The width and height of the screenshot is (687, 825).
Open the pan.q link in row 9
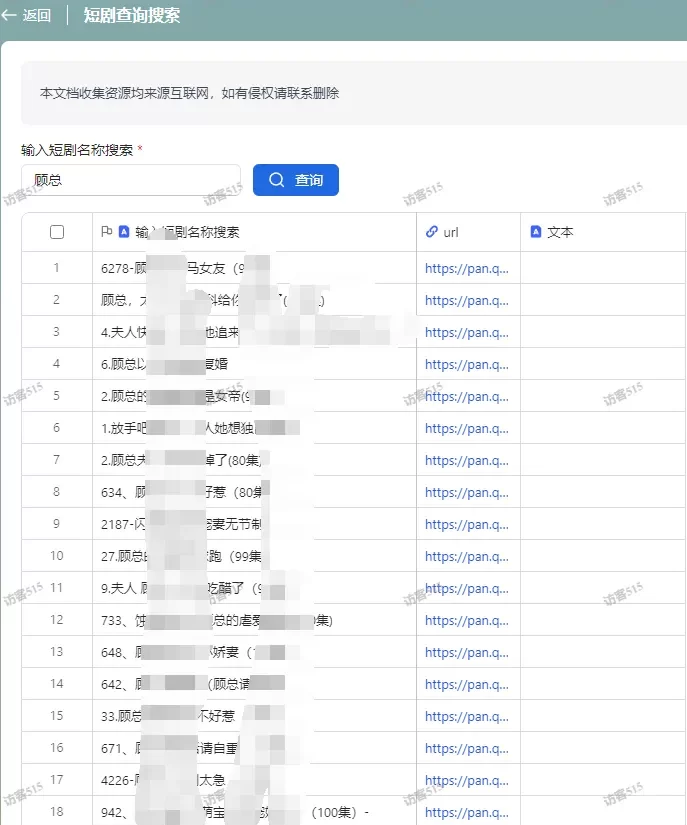(x=467, y=525)
